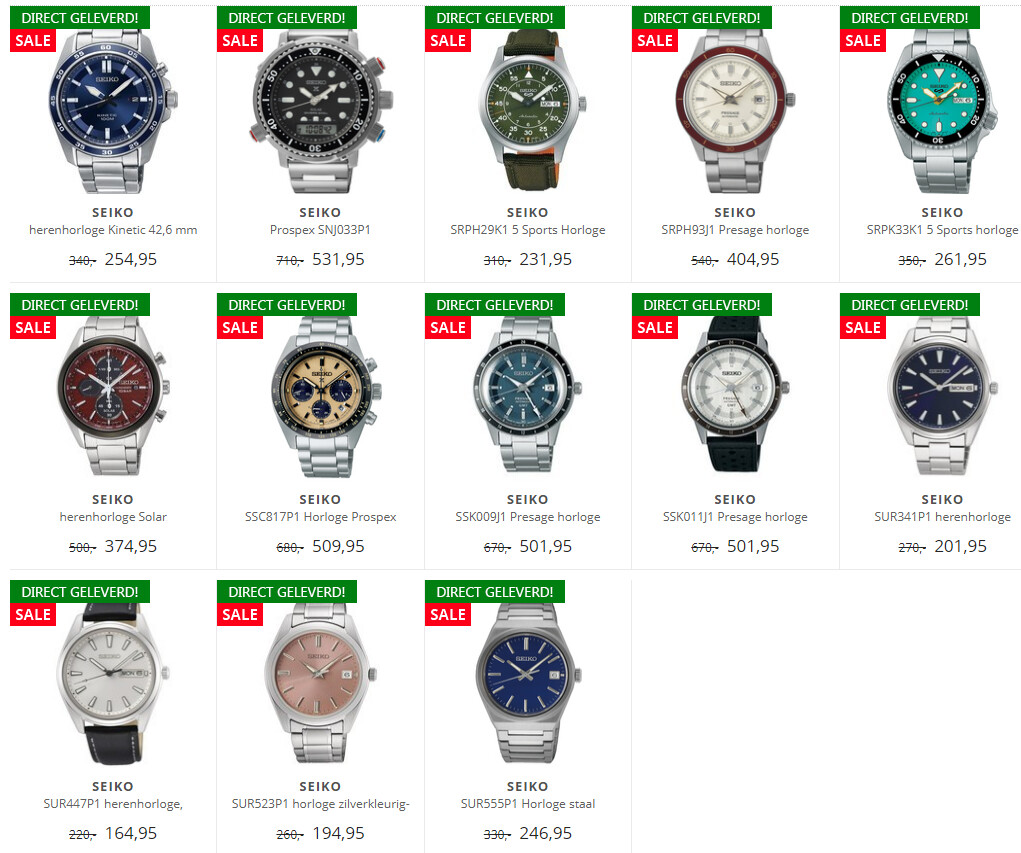Select the SRPH93J1 Presage horloge link
The image size is (1021, 853).
734,230
